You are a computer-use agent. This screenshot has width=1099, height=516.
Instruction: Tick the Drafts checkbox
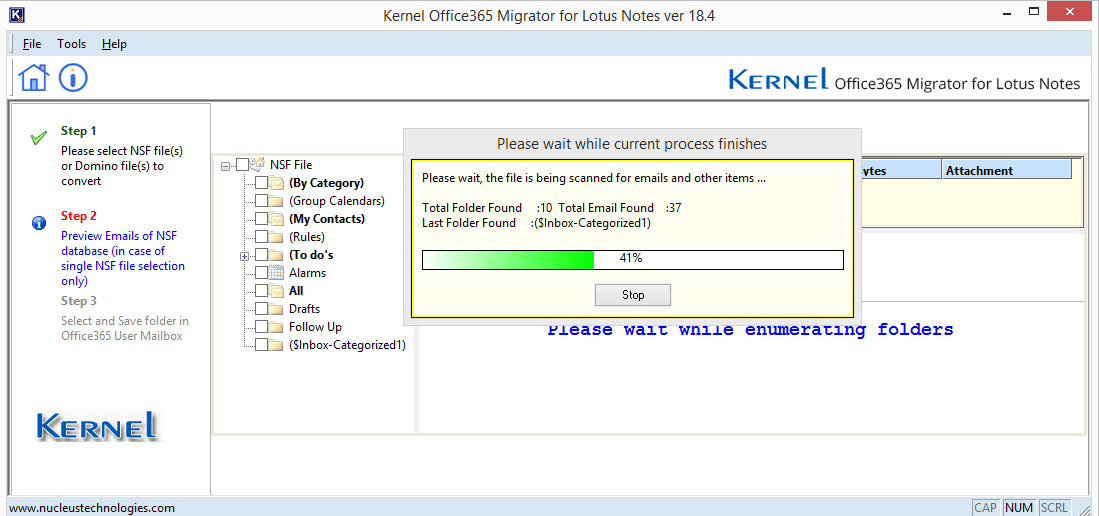tap(261, 308)
